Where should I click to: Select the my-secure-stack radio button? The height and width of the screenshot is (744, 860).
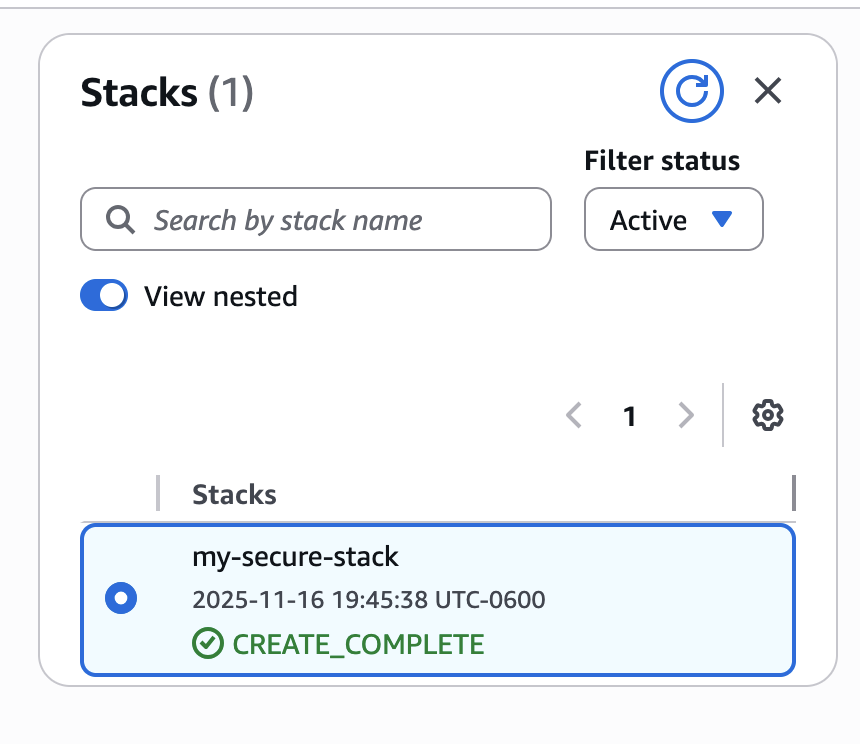click(x=121, y=599)
